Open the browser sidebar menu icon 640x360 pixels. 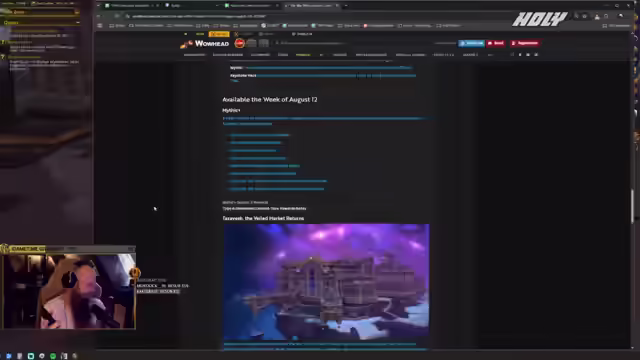100,25
